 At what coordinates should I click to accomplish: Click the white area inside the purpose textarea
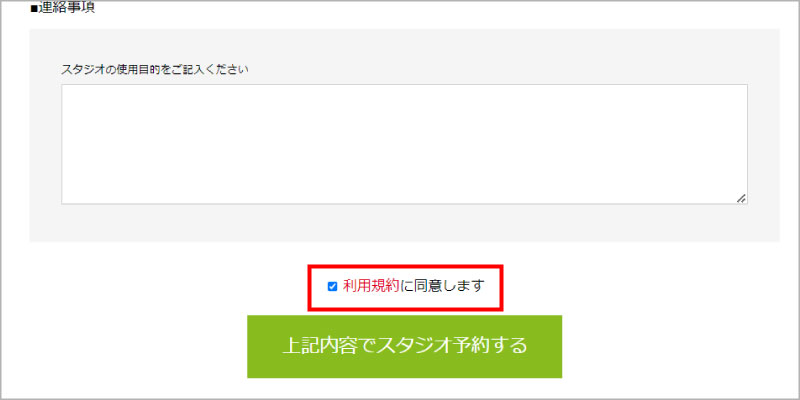point(405,144)
